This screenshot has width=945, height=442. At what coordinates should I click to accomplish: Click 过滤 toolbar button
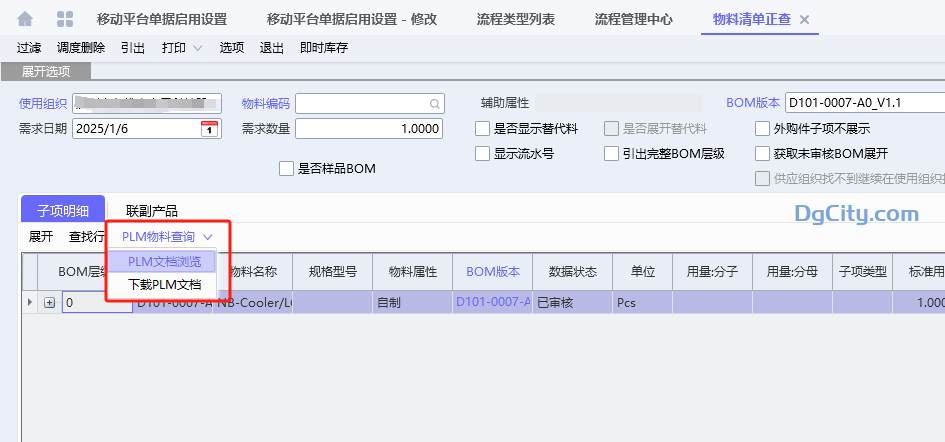(x=29, y=48)
